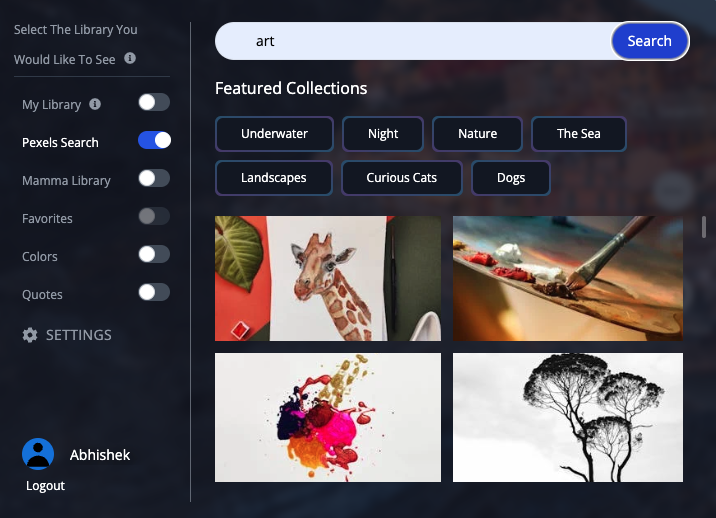Click the Pexels Search label
The width and height of the screenshot is (716, 518).
pyautogui.click(x=60, y=143)
